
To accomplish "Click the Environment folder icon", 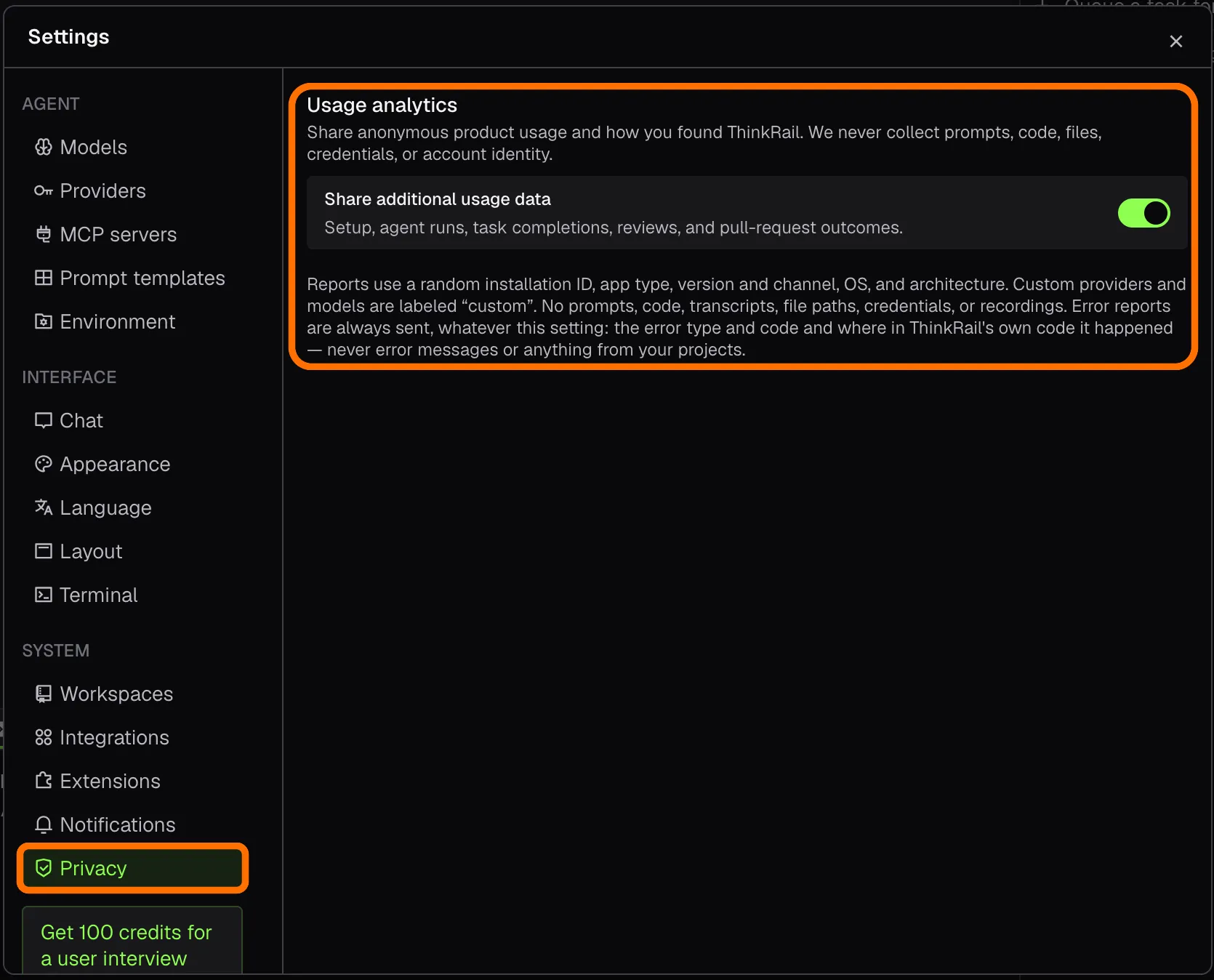I will 44,321.
